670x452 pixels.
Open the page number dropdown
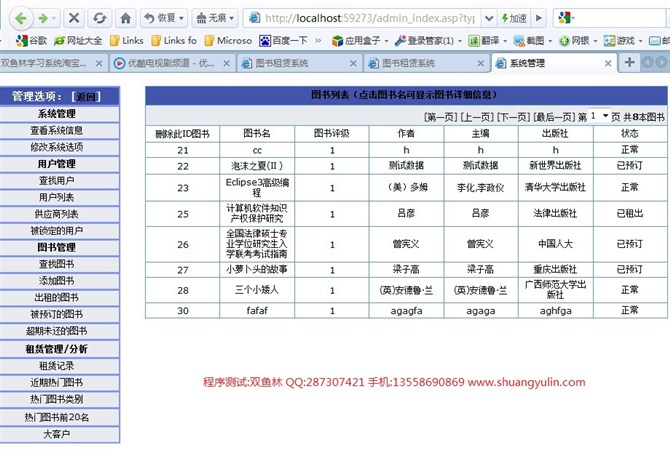599,116
